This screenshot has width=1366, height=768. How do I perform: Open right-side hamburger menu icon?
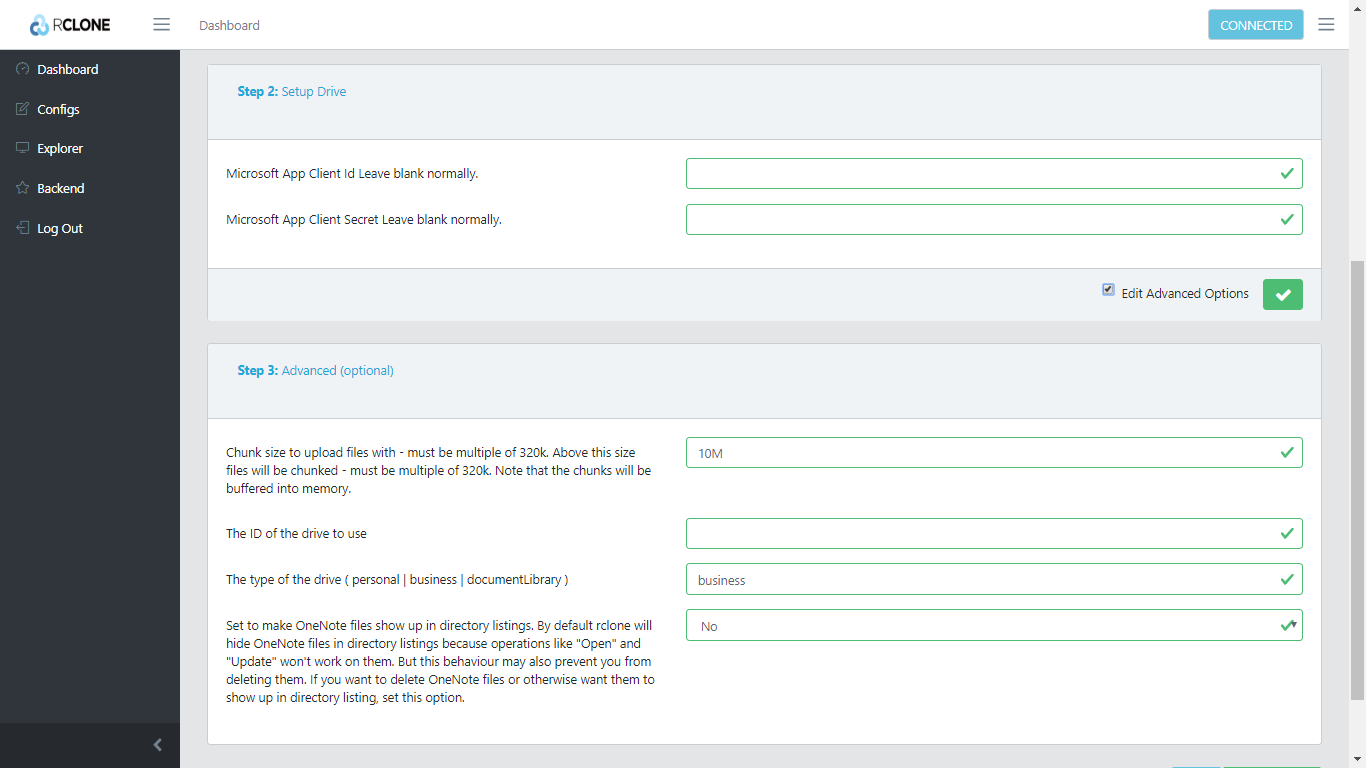point(1326,25)
